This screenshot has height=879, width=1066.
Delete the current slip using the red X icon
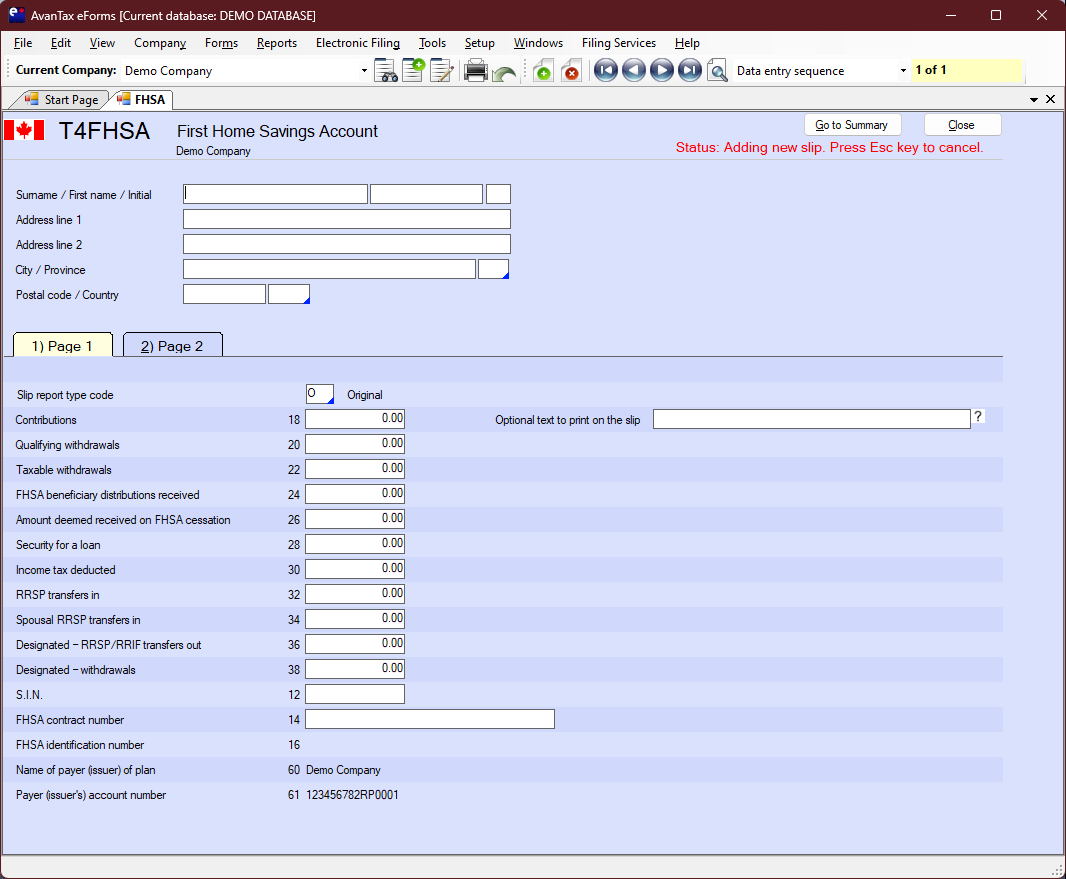point(571,70)
